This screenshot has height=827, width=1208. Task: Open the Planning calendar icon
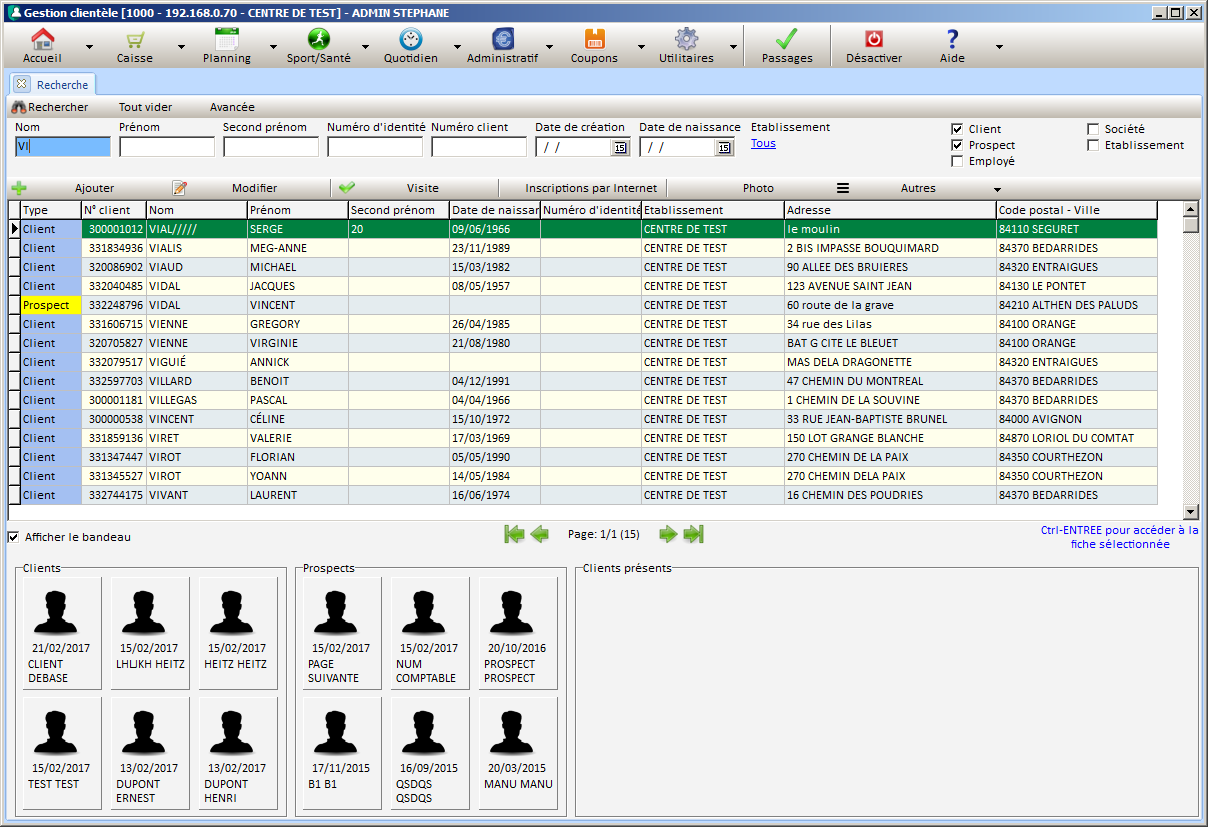point(227,40)
